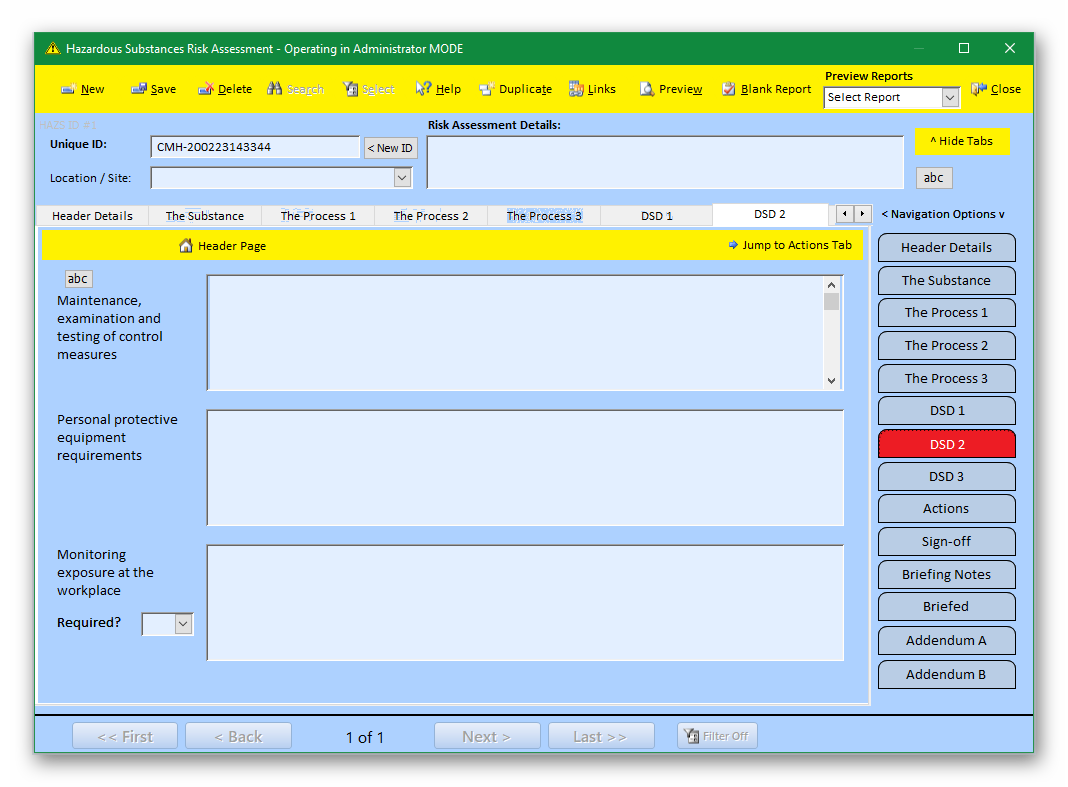Maximize the Risk Assessment window

(964, 48)
